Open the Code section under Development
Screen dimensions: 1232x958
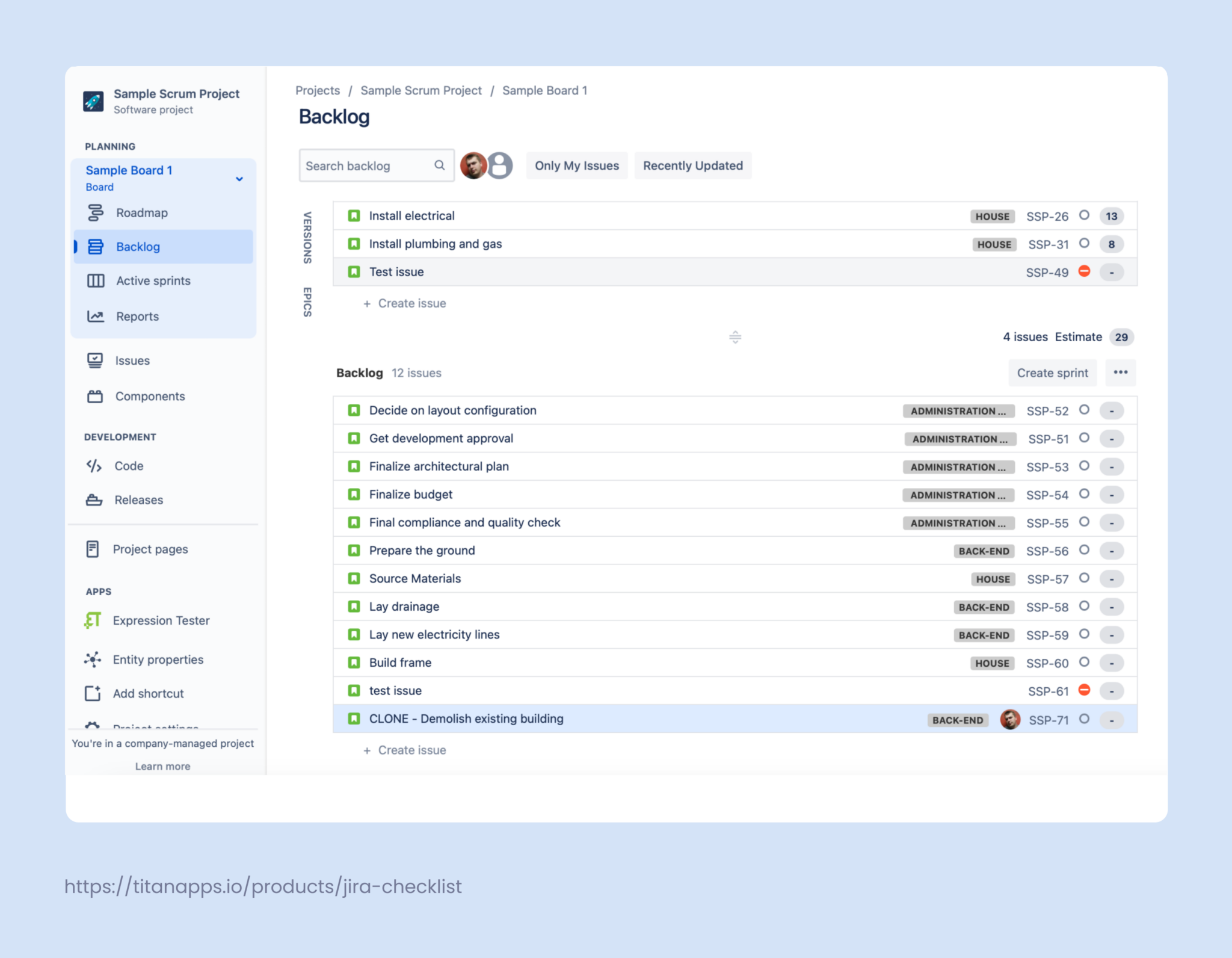[129, 466]
